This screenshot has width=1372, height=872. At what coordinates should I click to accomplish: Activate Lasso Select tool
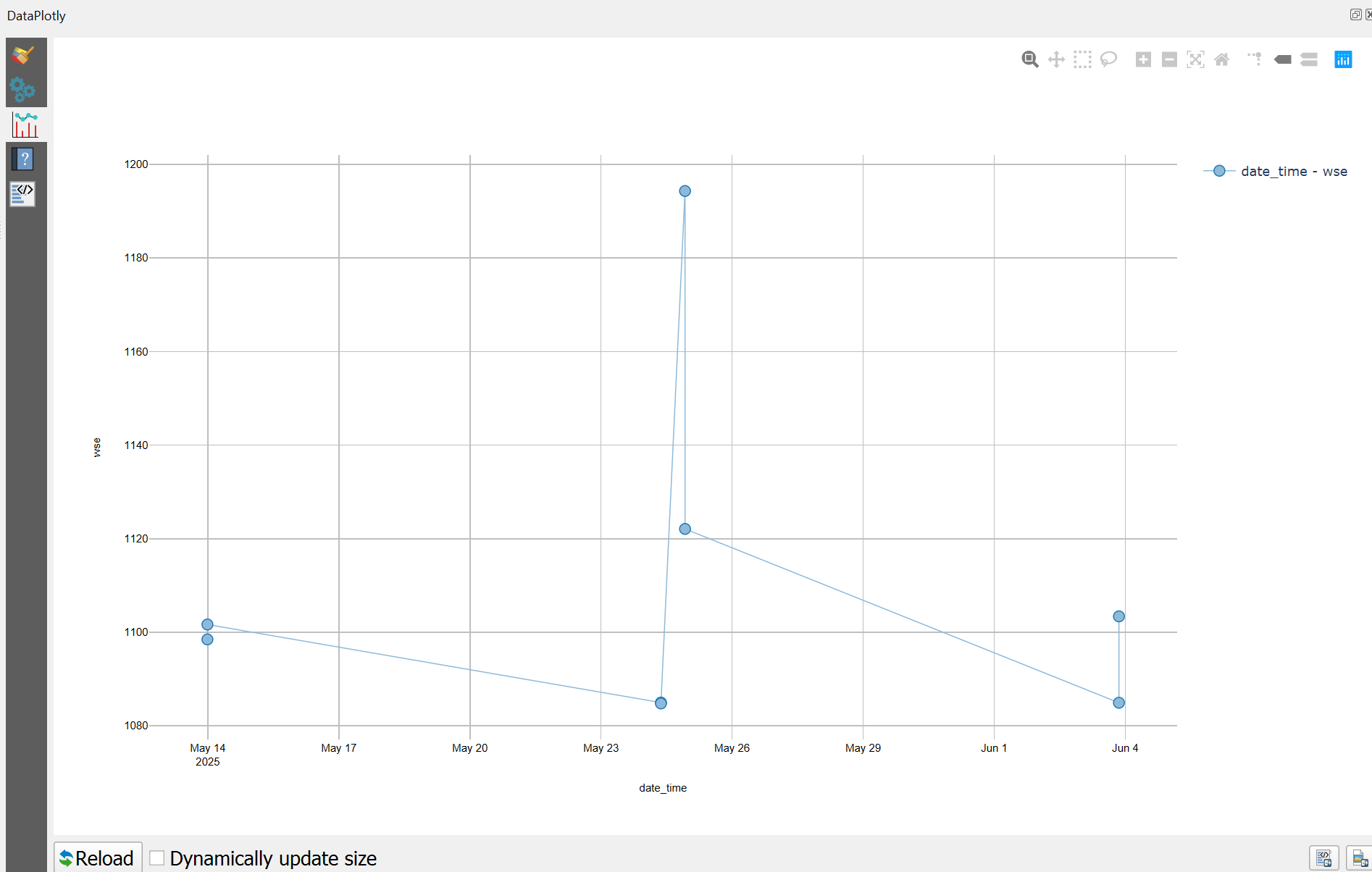coord(1108,59)
